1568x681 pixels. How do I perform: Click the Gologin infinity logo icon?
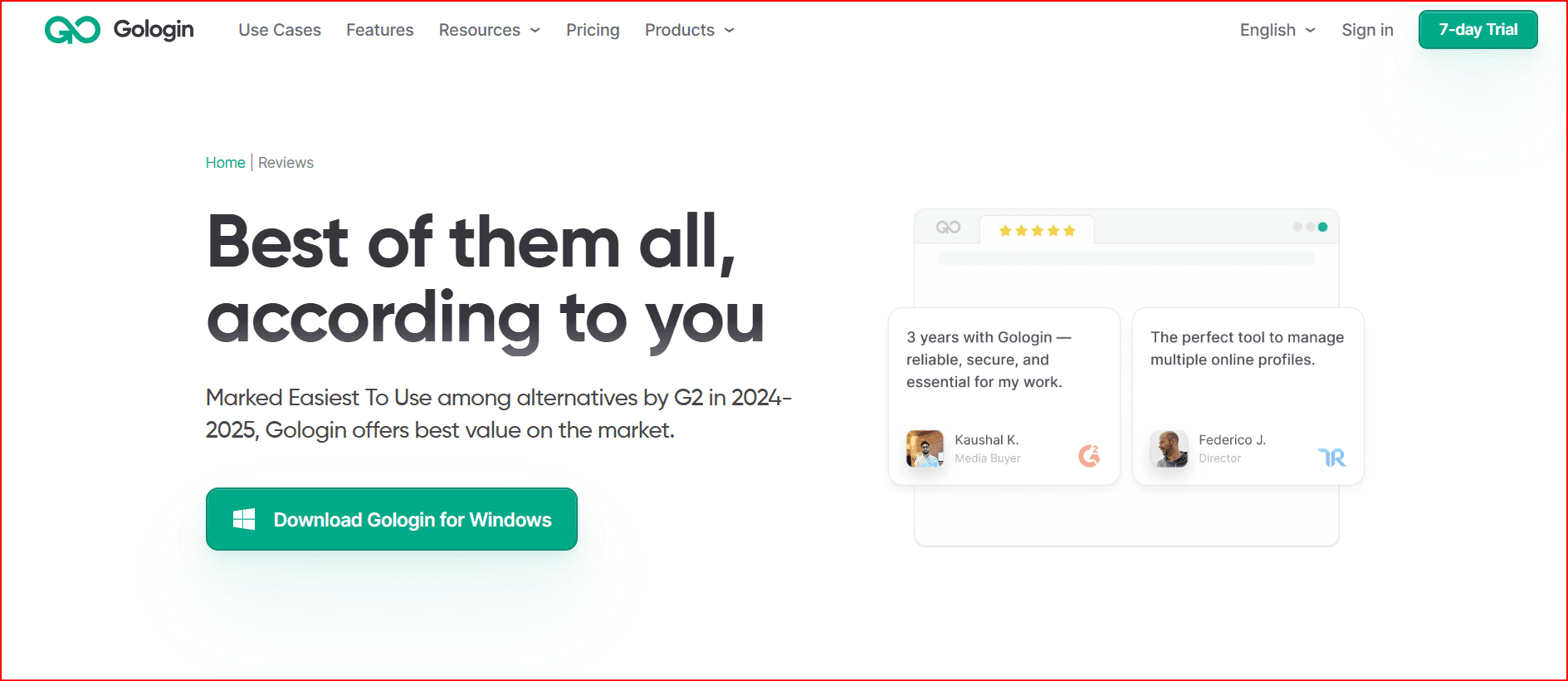pos(72,30)
